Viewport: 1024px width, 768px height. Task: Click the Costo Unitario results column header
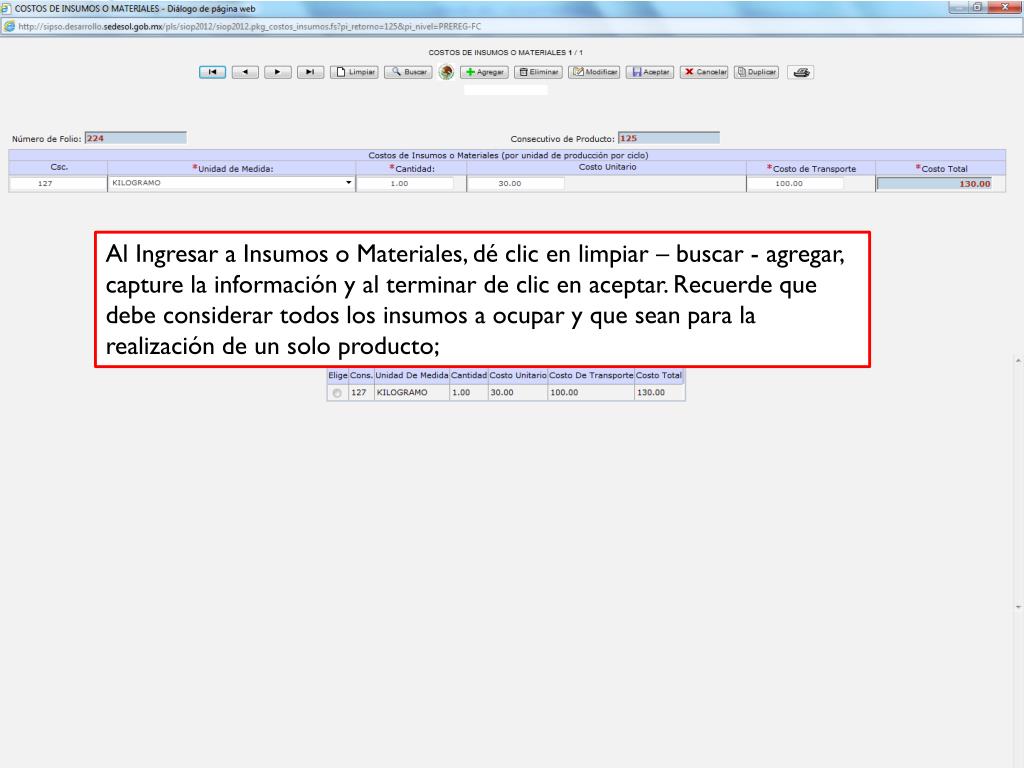point(517,376)
